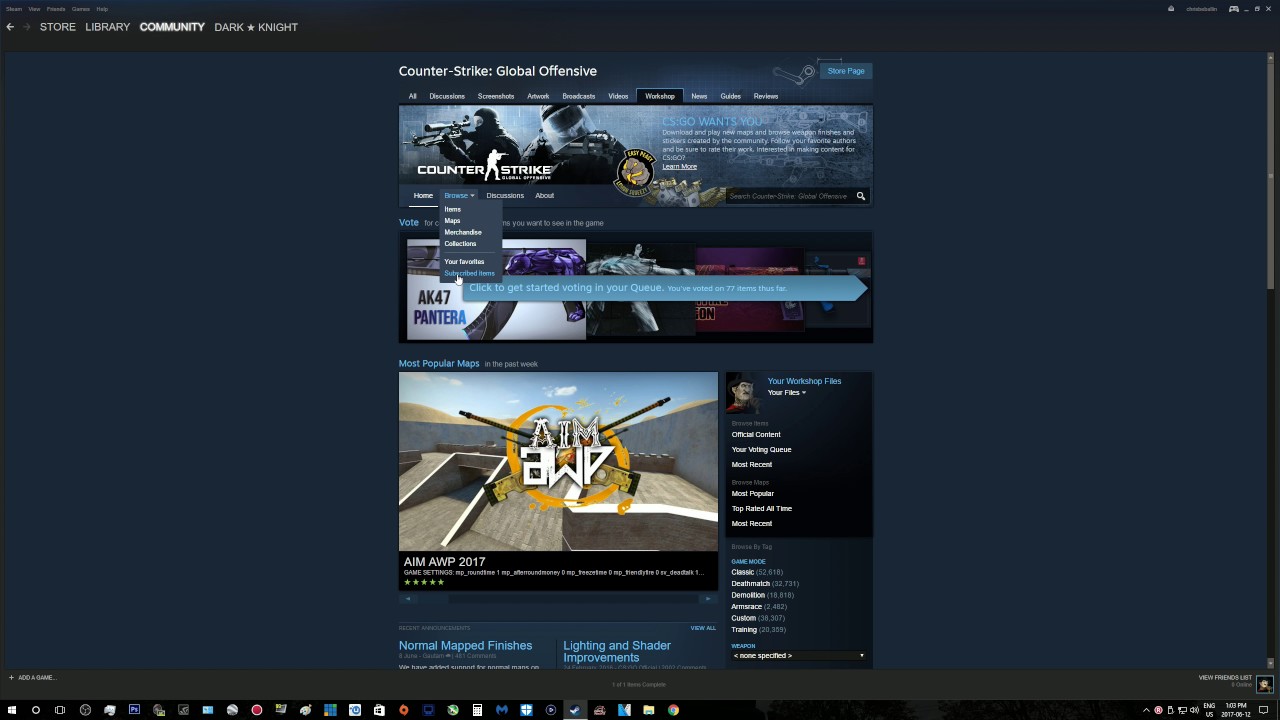Click the network icon in system tray
The height and width of the screenshot is (720, 1280).
tap(1182, 710)
